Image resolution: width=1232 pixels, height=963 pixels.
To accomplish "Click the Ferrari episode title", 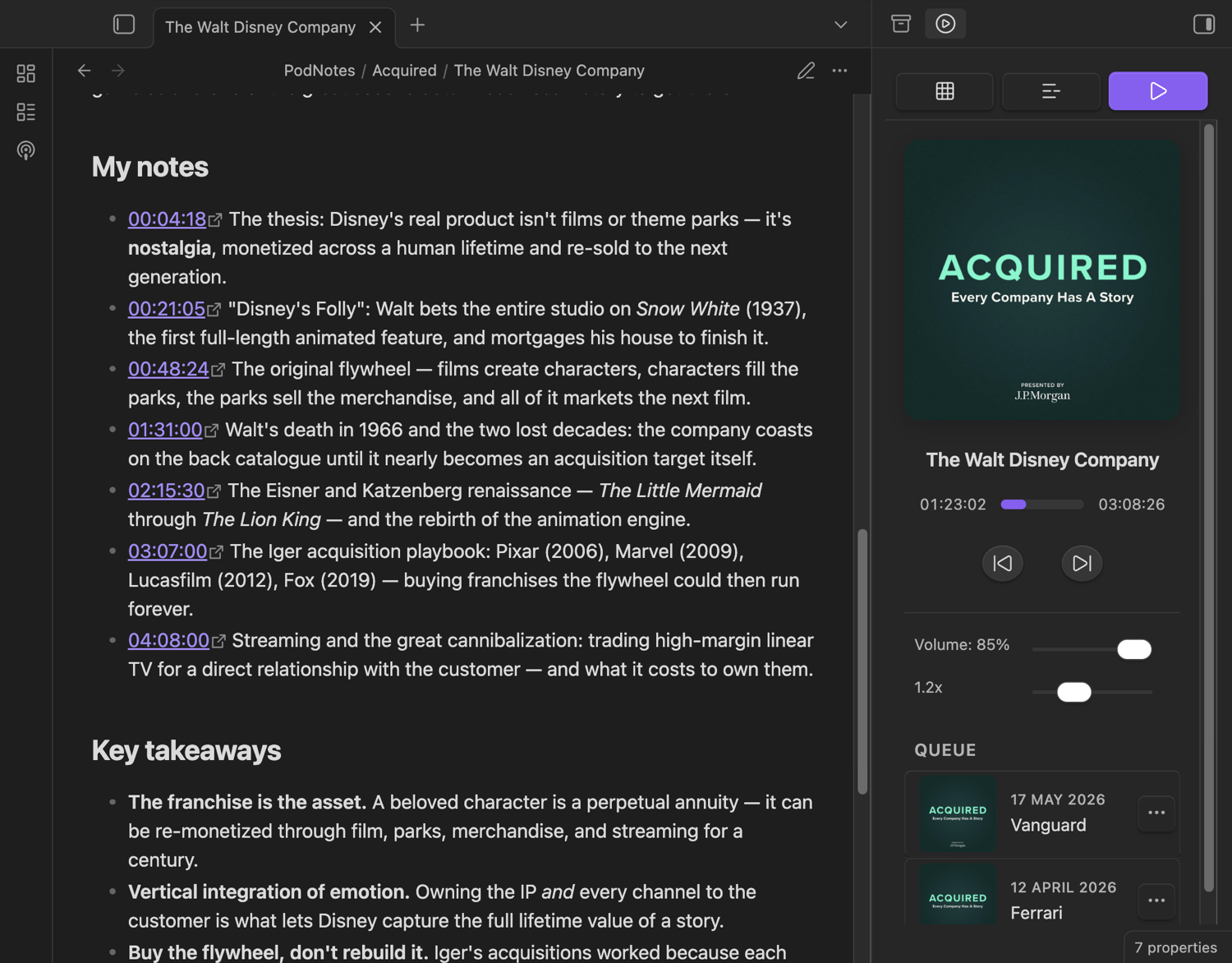I will coord(1037,913).
